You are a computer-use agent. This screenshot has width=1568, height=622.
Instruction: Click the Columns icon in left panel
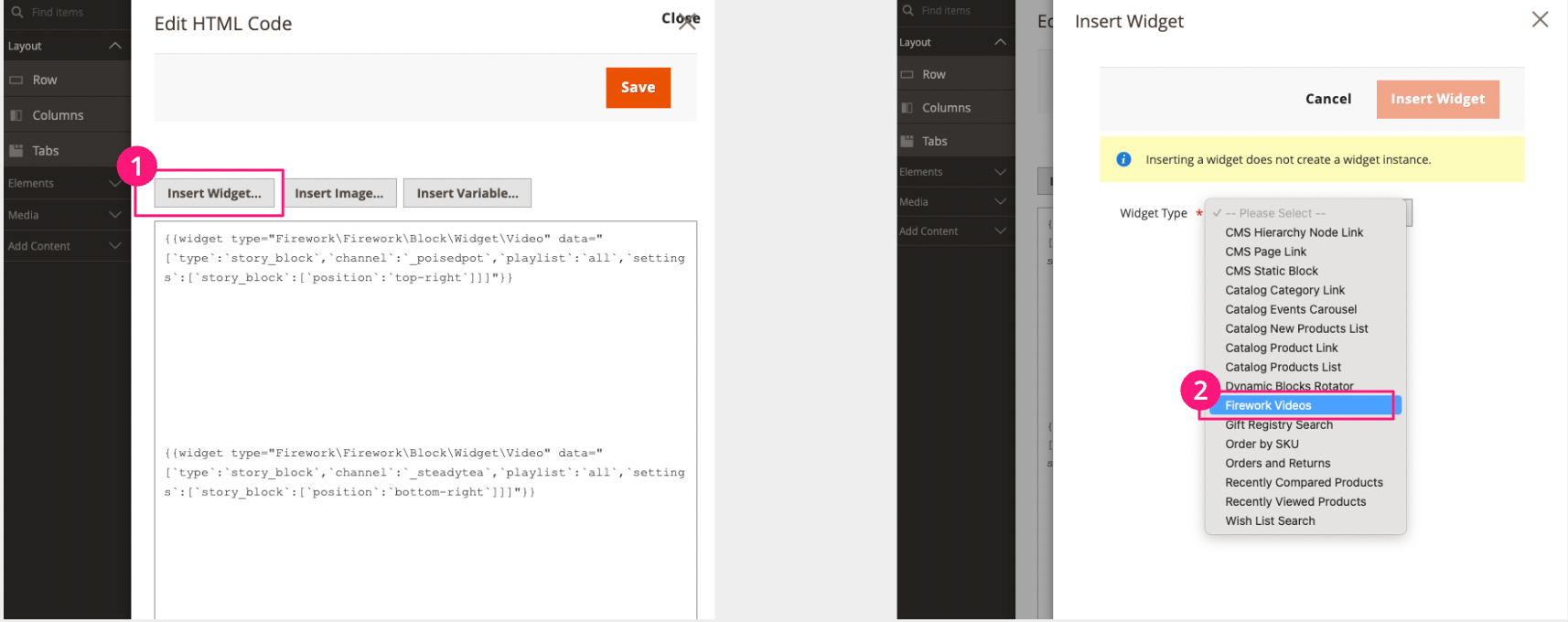(16, 115)
